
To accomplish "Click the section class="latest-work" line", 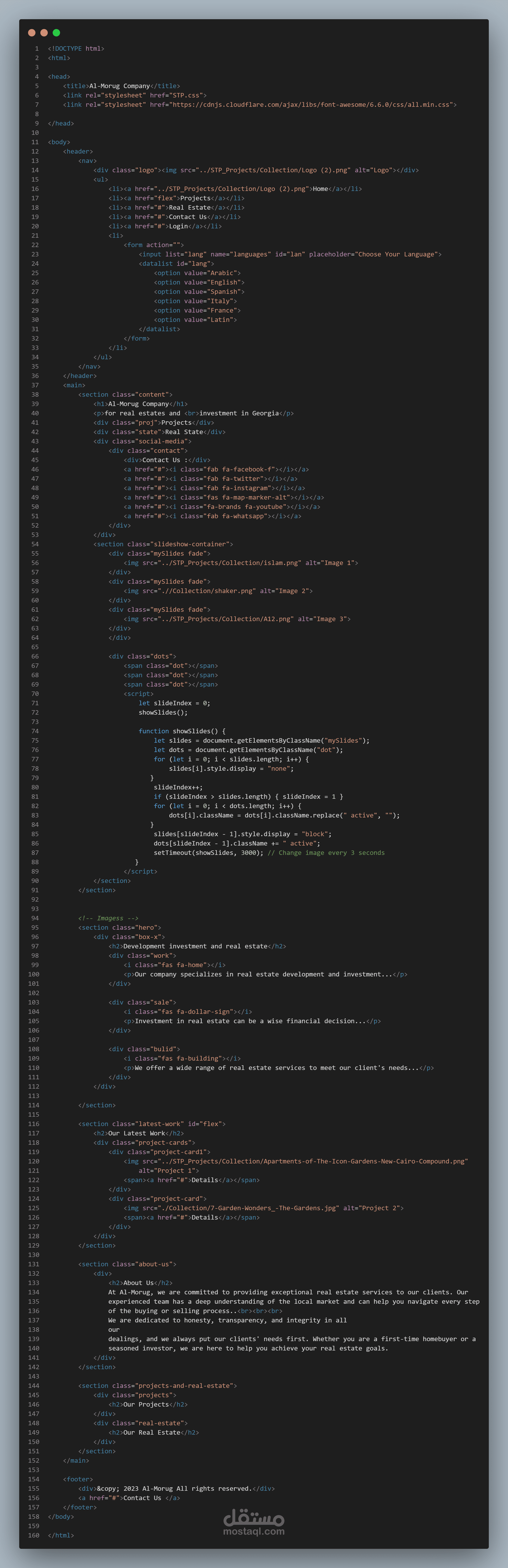I will coord(152,1124).
